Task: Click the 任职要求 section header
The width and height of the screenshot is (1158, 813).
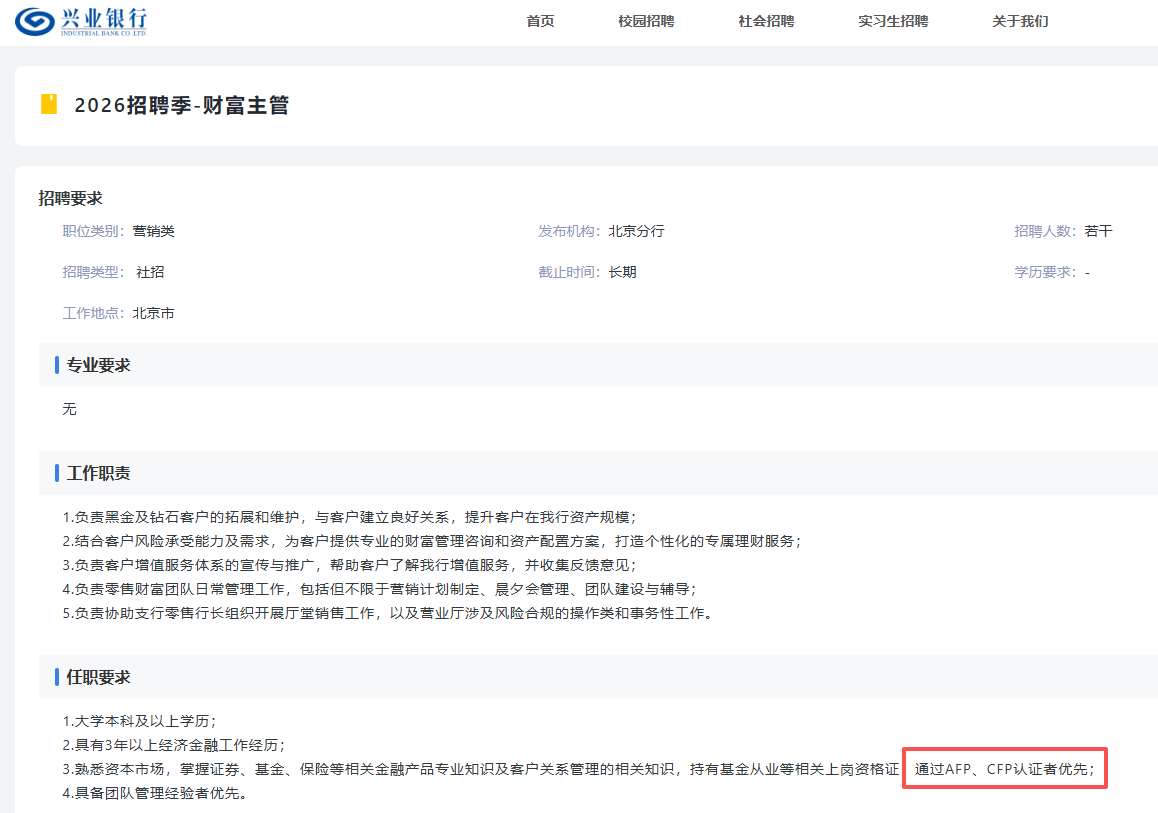Action: pos(98,677)
